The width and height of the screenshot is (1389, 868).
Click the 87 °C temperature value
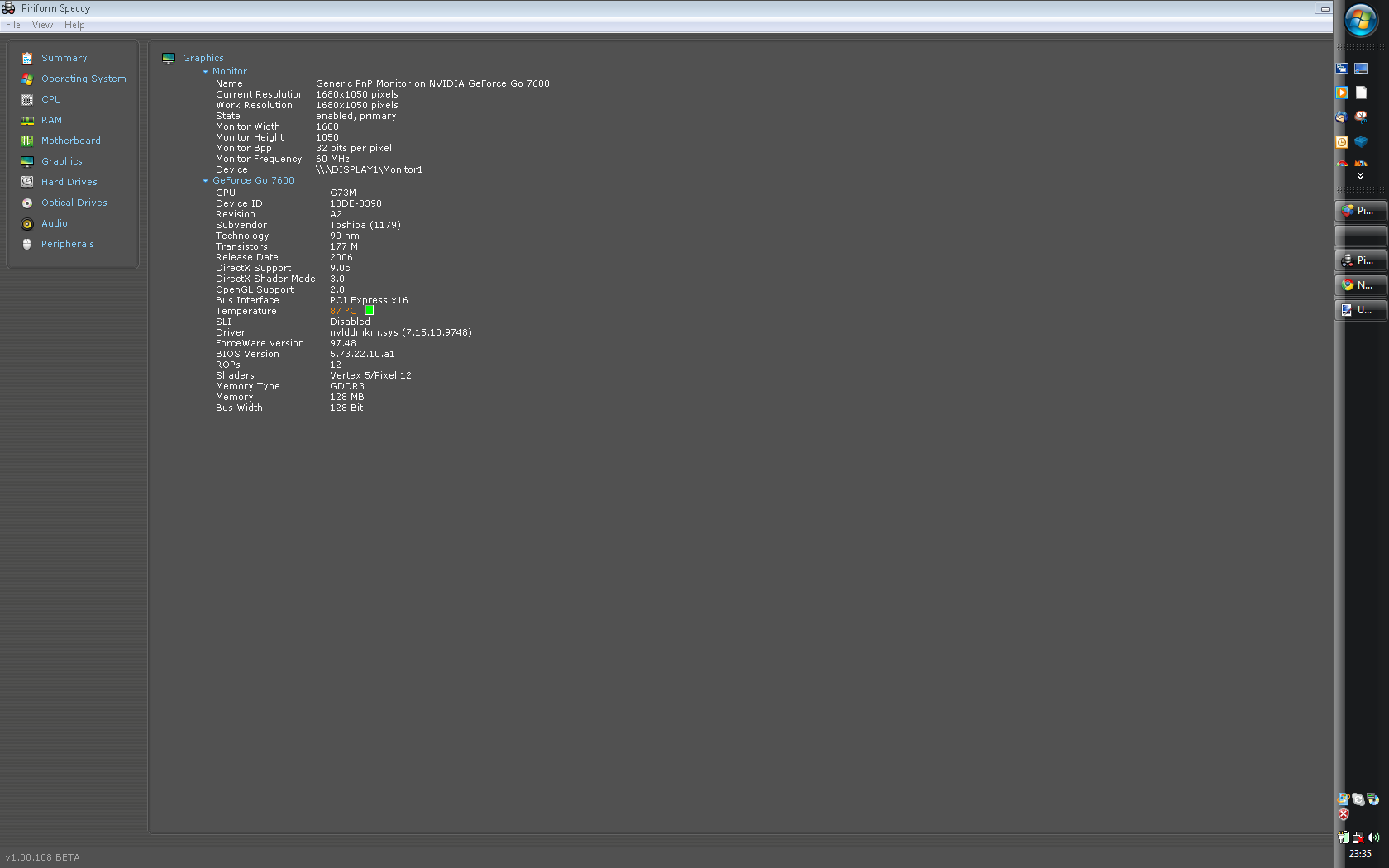[x=343, y=312]
